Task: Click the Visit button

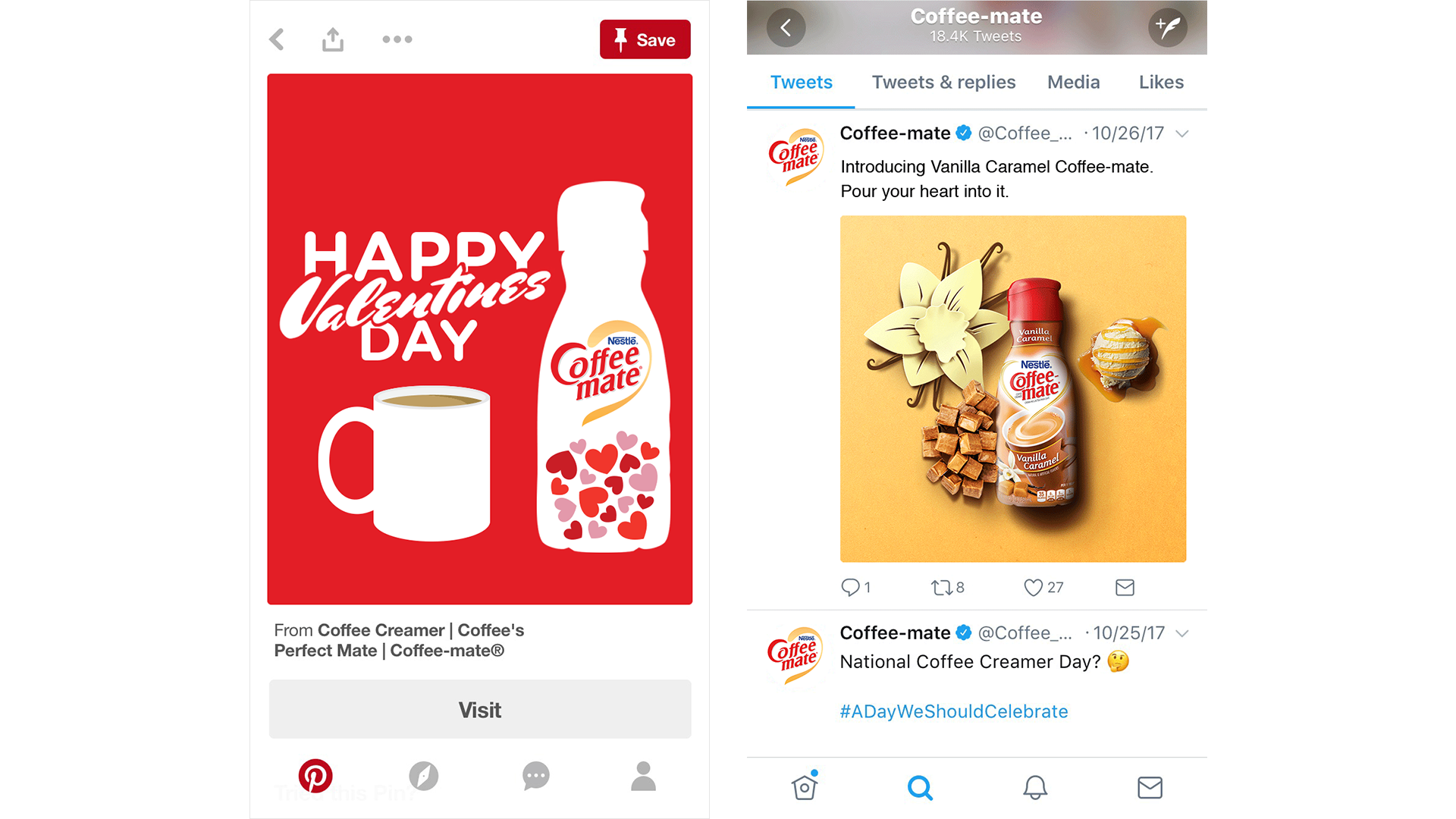Action: click(480, 710)
